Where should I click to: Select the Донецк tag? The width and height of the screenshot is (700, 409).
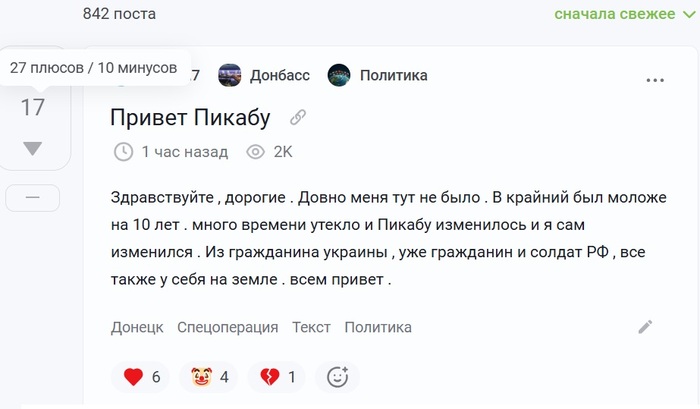(137, 327)
